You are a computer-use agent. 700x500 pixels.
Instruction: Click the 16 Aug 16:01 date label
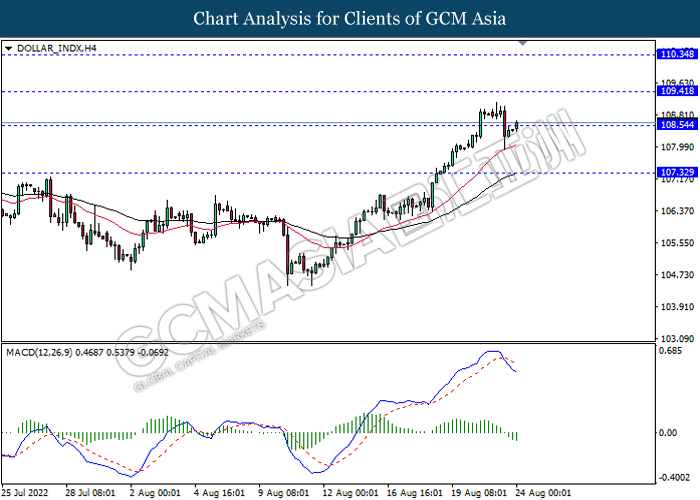[414, 493]
